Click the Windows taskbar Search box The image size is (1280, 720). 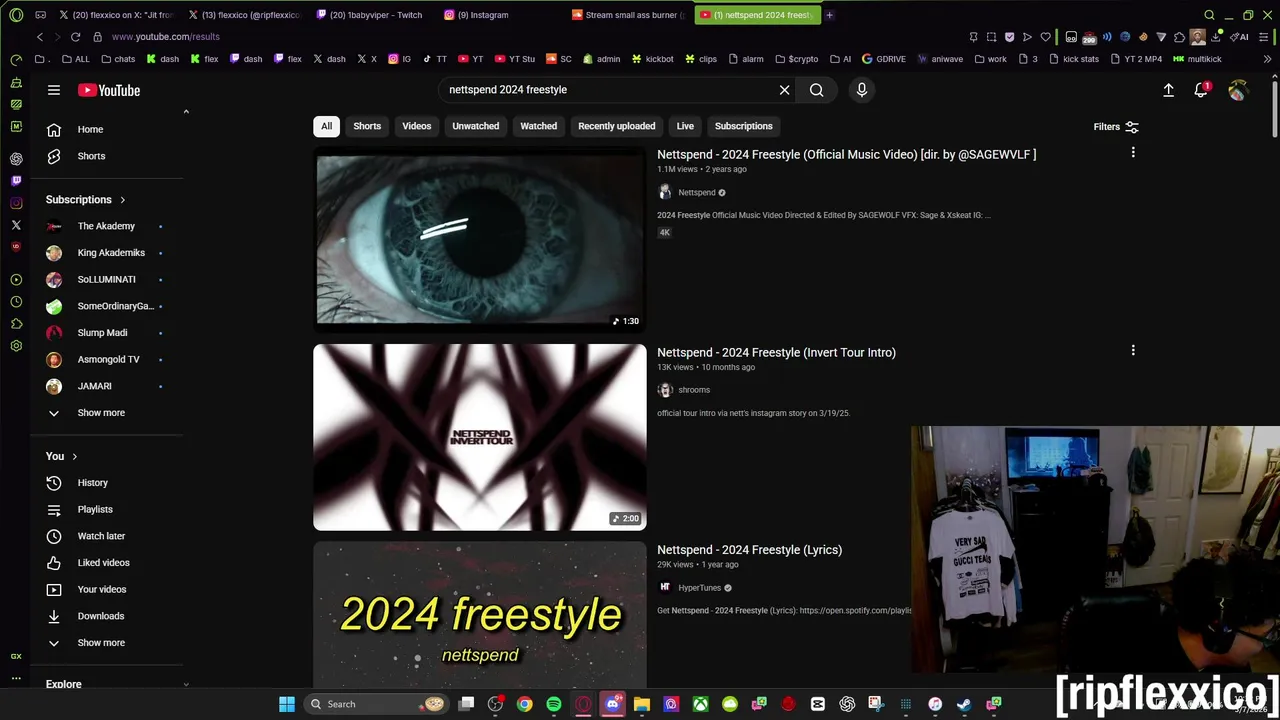(376, 704)
